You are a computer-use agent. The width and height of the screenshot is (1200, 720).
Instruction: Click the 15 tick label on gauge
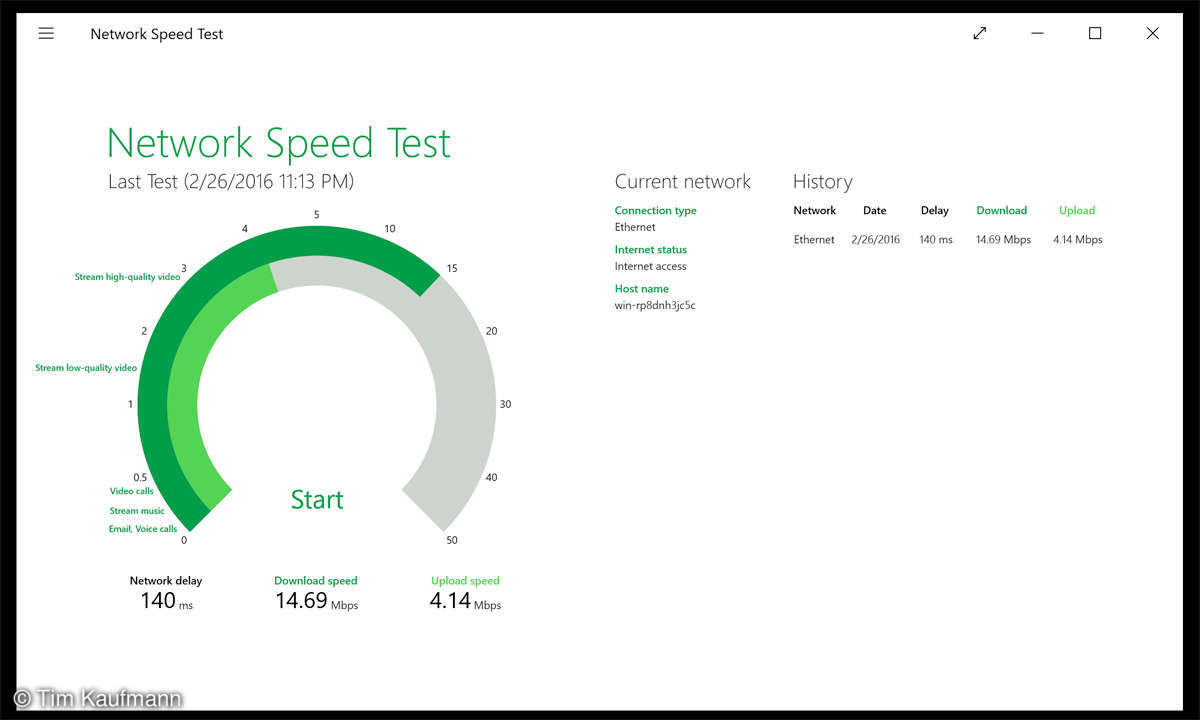pyautogui.click(x=452, y=268)
